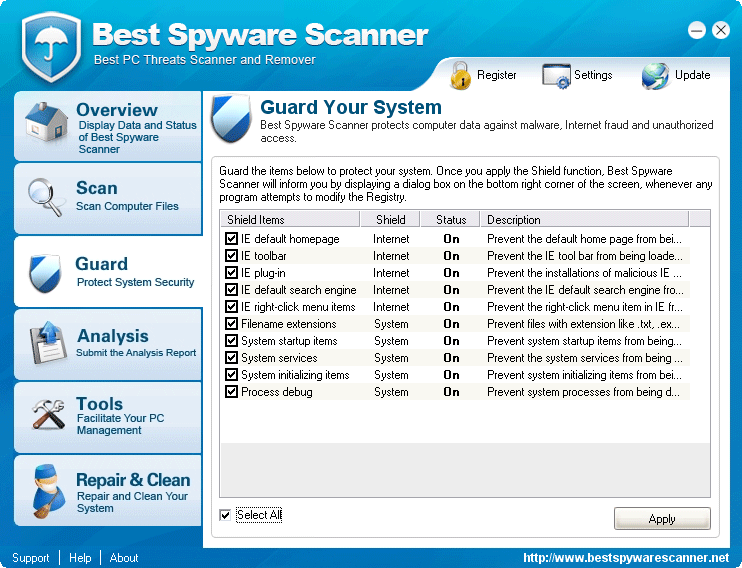Image resolution: width=742 pixels, height=568 pixels.
Task: Open the Repair & Clean tab
Action: pyautogui.click(x=108, y=491)
